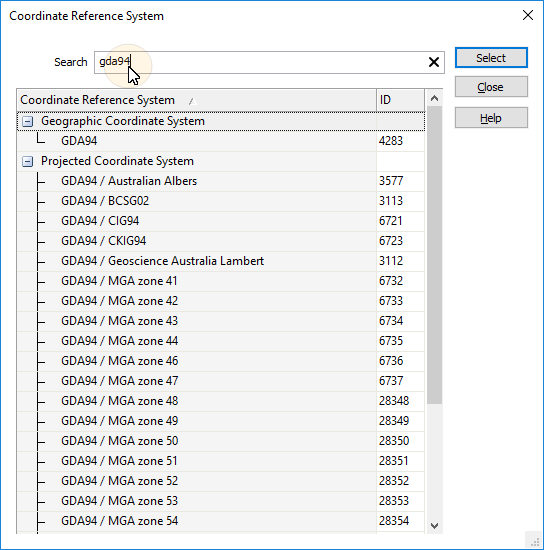Open Help for the dialog
544x550 pixels.
click(491, 118)
